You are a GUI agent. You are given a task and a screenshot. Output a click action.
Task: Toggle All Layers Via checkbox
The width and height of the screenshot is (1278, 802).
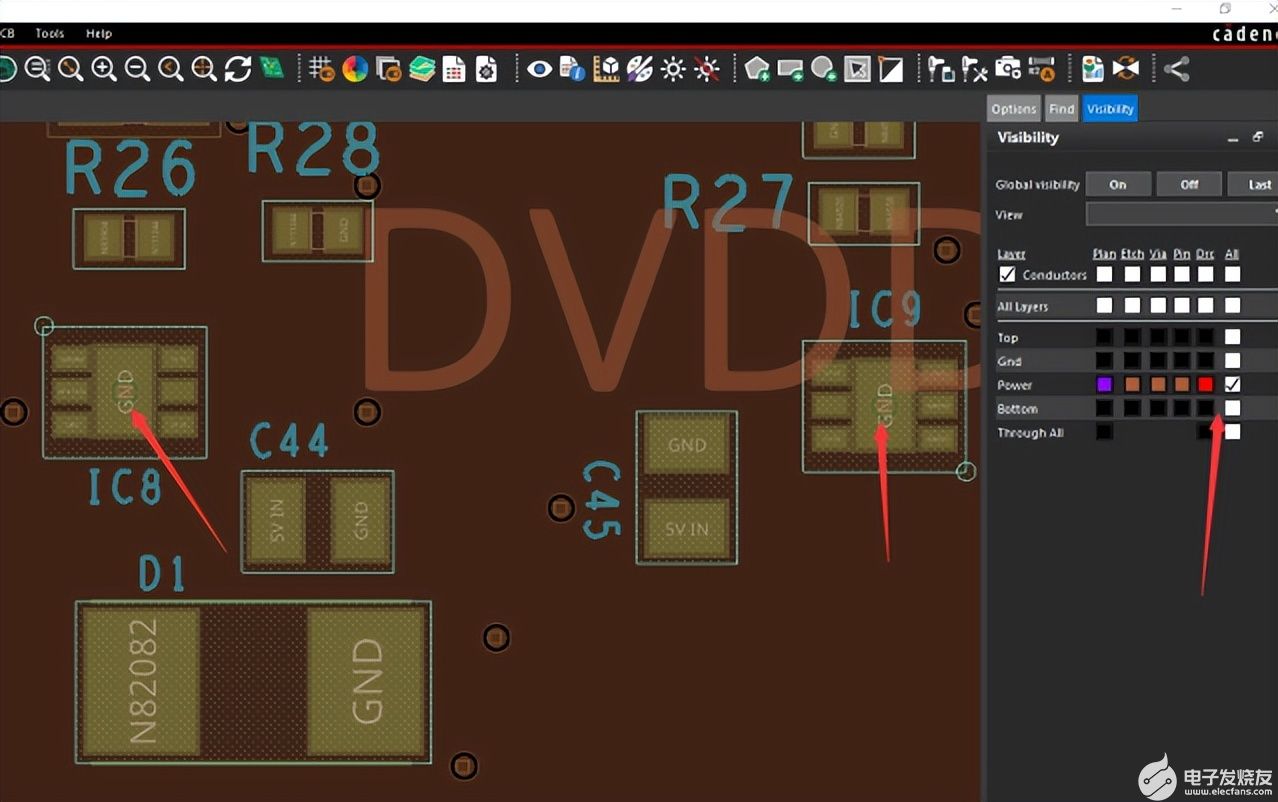tap(1158, 305)
